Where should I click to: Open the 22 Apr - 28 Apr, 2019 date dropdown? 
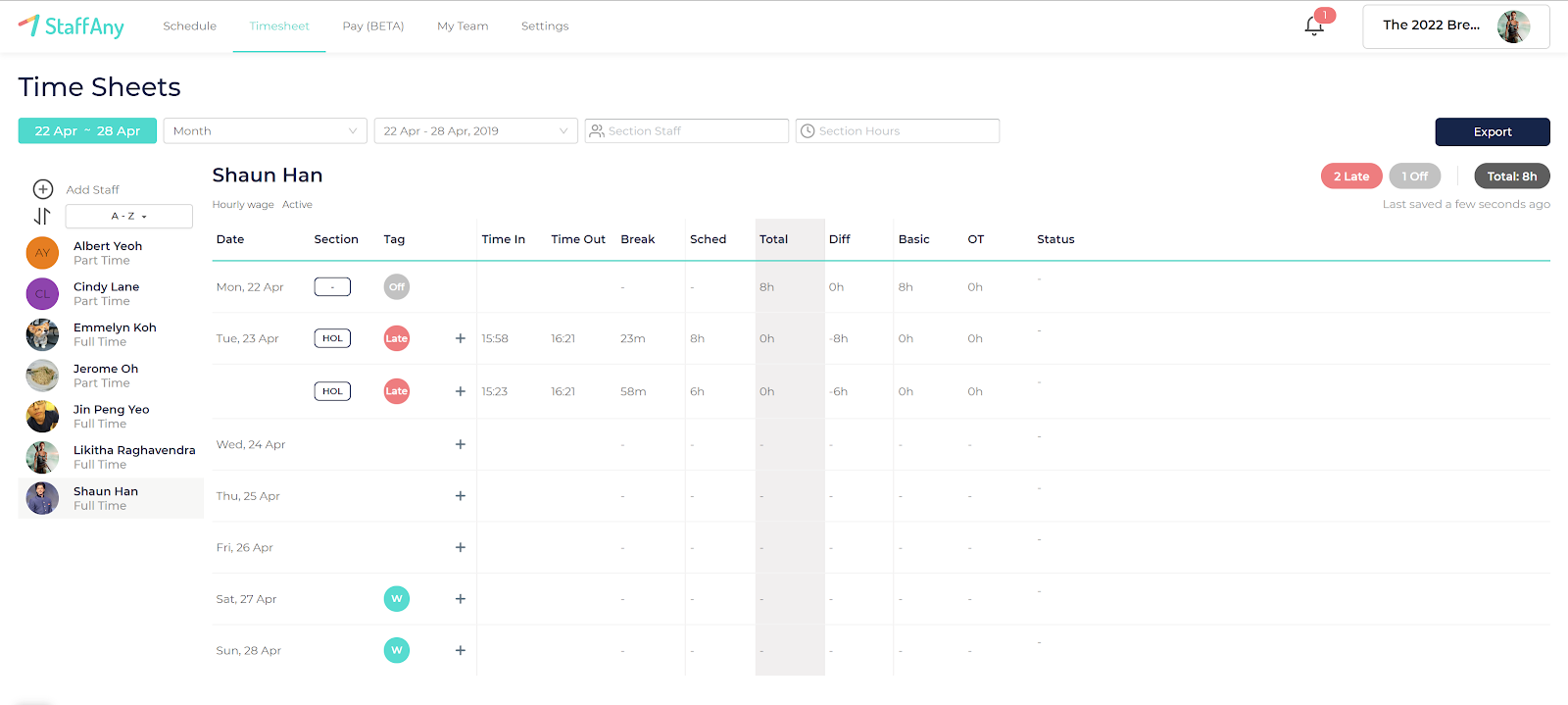[x=475, y=130]
